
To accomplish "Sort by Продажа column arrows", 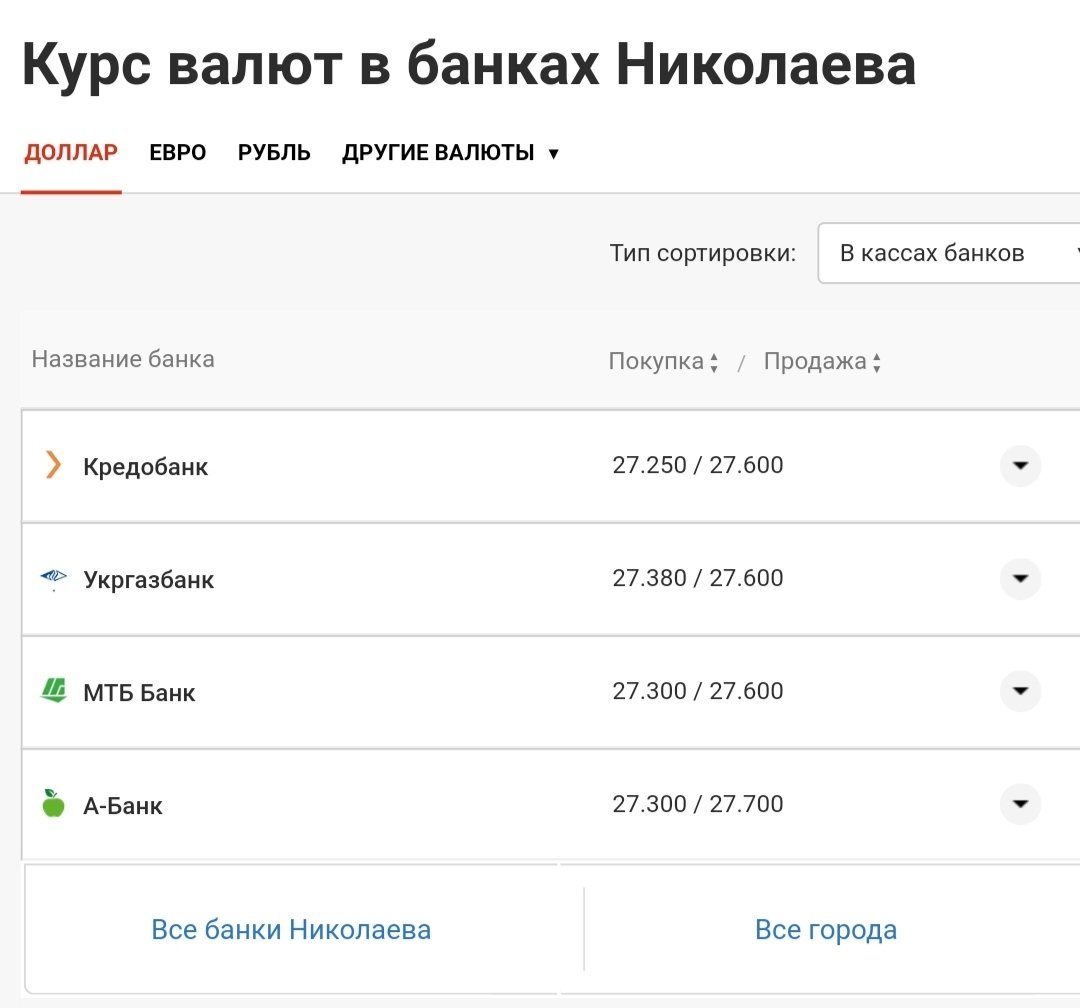I will pyautogui.click(x=877, y=362).
